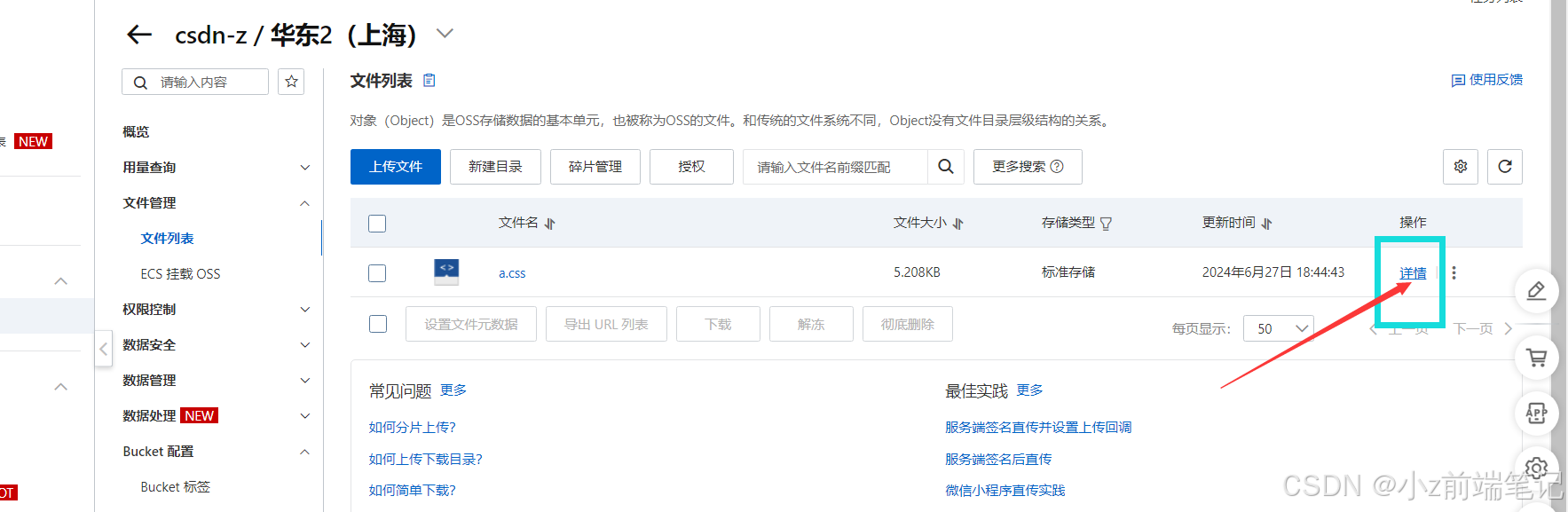
Task: Sort by 文件名 column
Action: tap(550, 224)
